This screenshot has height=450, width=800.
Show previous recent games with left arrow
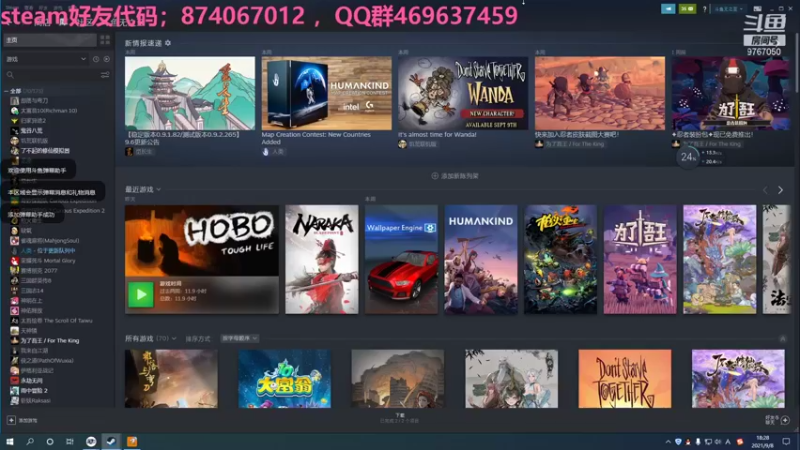coord(765,190)
